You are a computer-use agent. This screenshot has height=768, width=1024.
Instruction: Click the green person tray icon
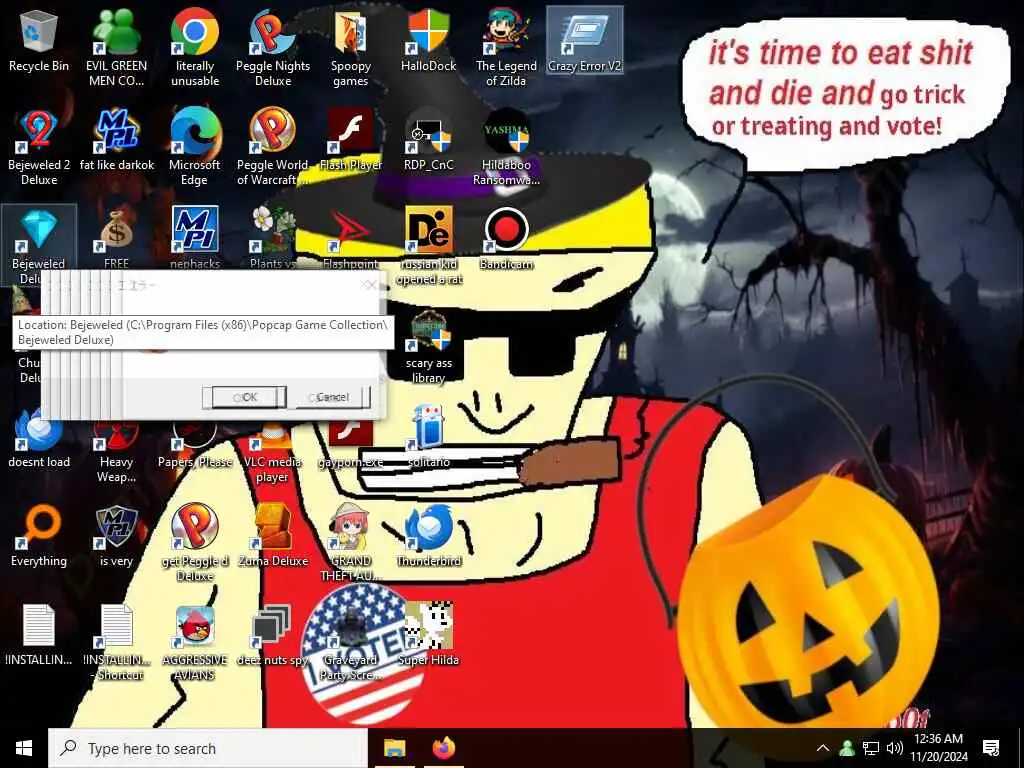(x=847, y=748)
